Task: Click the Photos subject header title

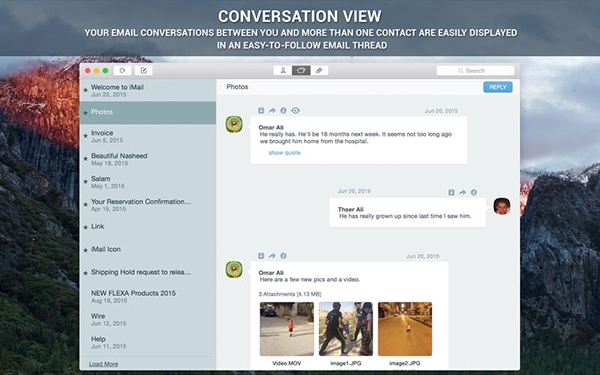Action: point(237,87)
